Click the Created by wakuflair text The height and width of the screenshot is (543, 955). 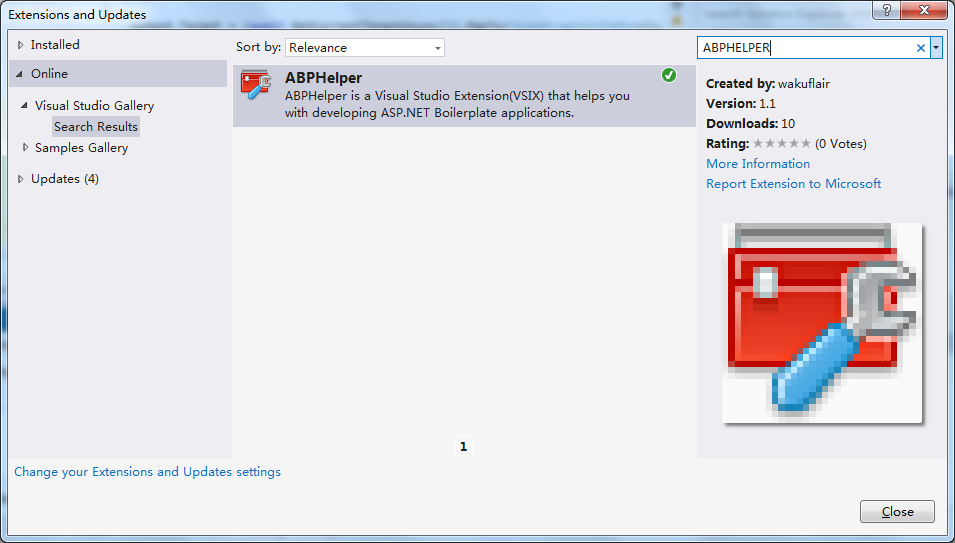(x=768, y=83)
